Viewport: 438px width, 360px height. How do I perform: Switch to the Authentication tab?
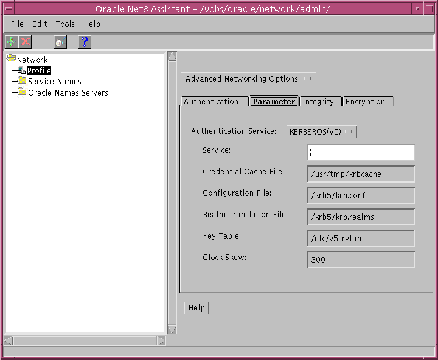coord(215,101)
